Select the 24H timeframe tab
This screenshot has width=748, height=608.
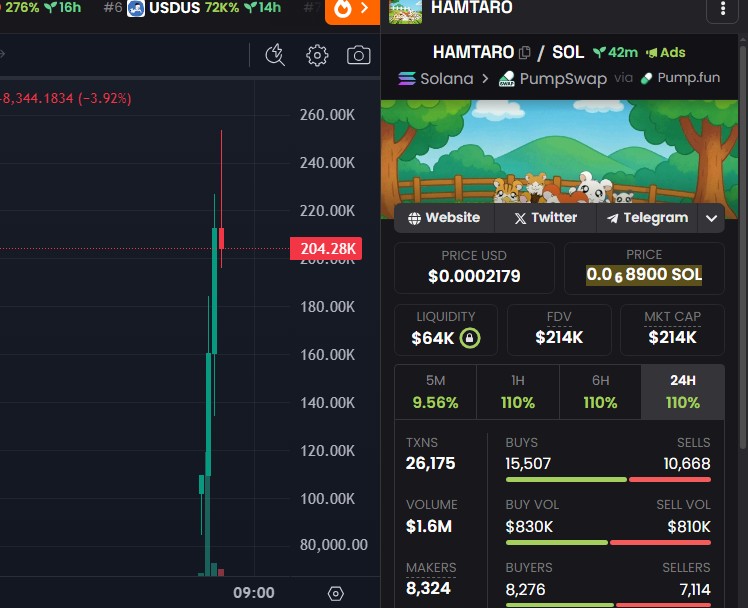click(683, 392)
